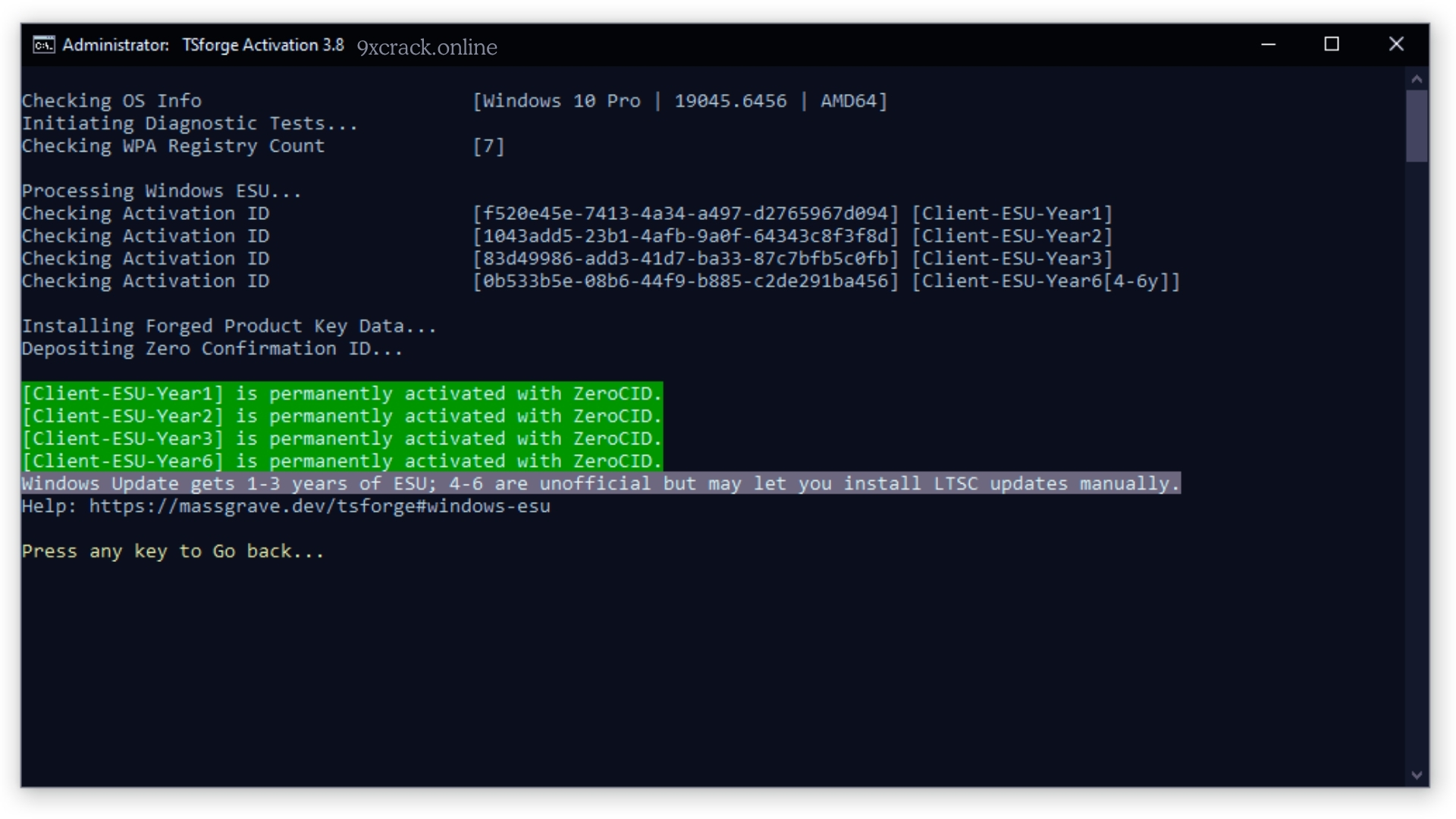Click the 'Administrator: TSforge Activation 3.8' title text
The image size is (1456, 819).
click(203, 45)
